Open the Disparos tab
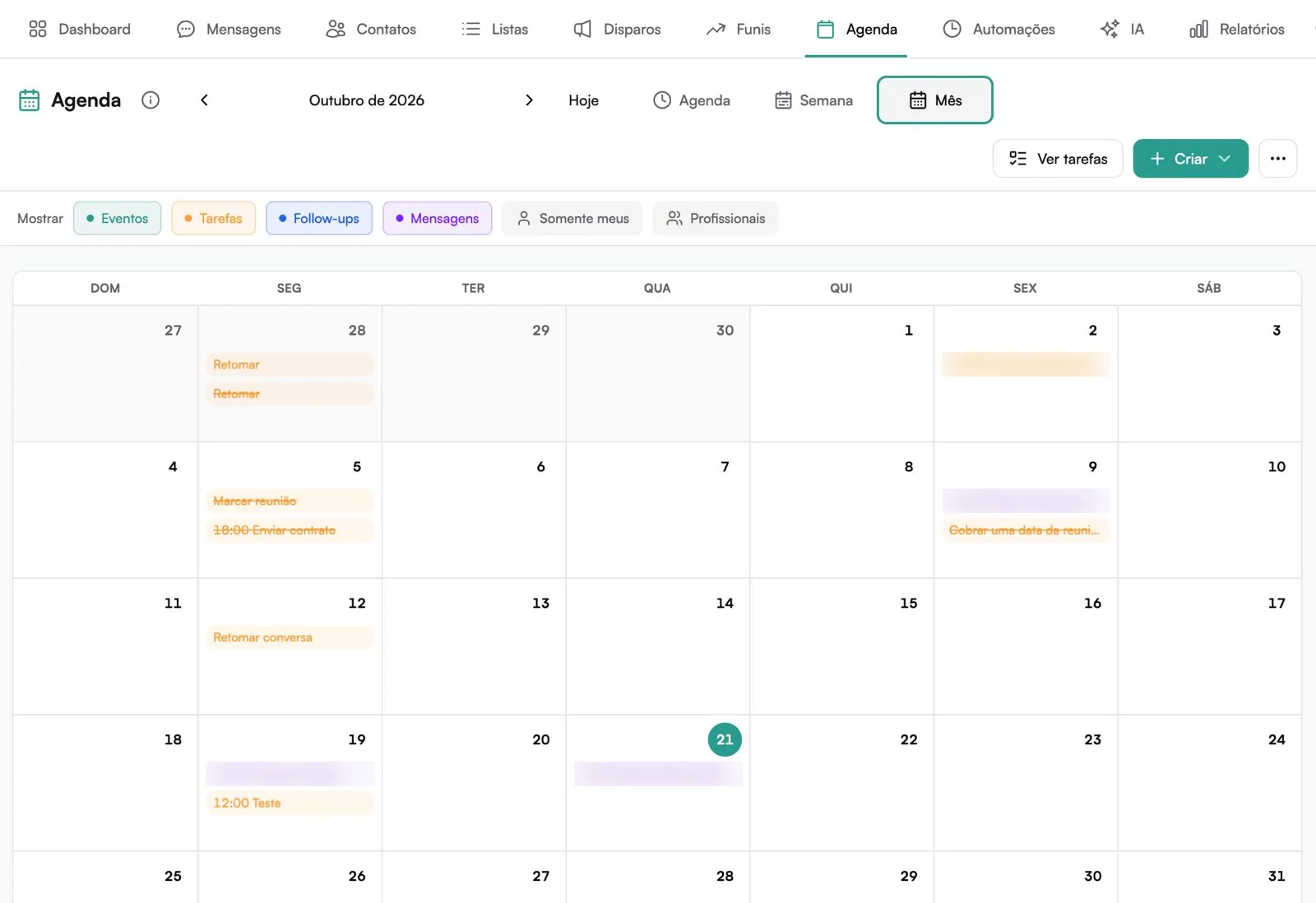1316x903 pixels. 617,29
